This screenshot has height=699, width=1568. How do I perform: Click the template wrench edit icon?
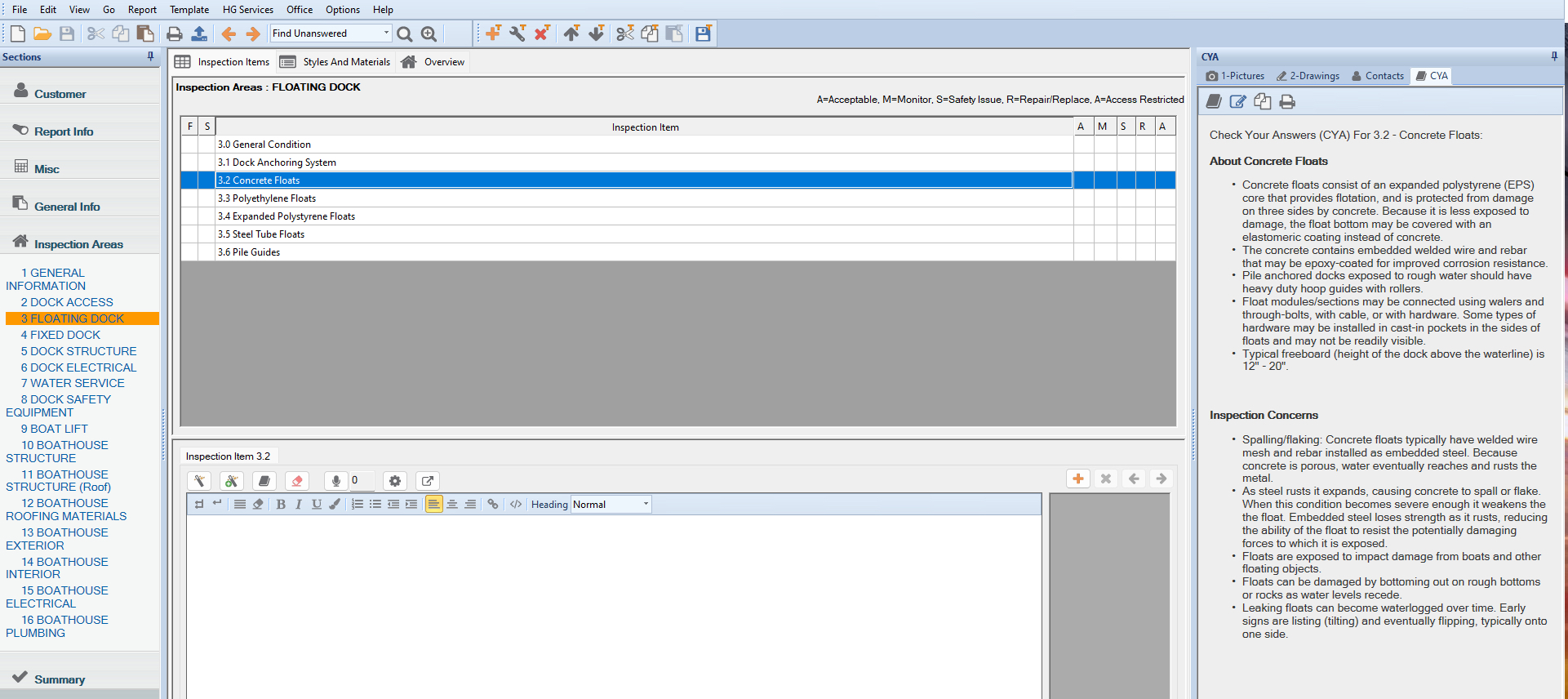click(x=517, y=33)
